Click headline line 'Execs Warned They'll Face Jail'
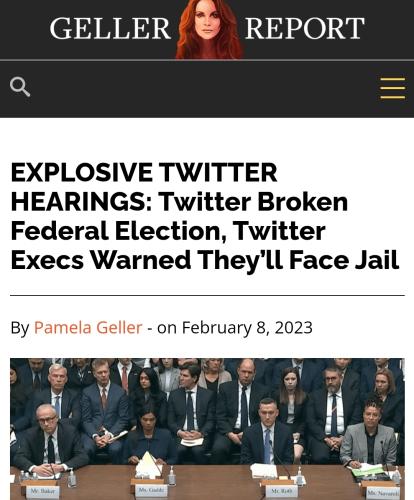Screen dimensions: 414x500 205,260
